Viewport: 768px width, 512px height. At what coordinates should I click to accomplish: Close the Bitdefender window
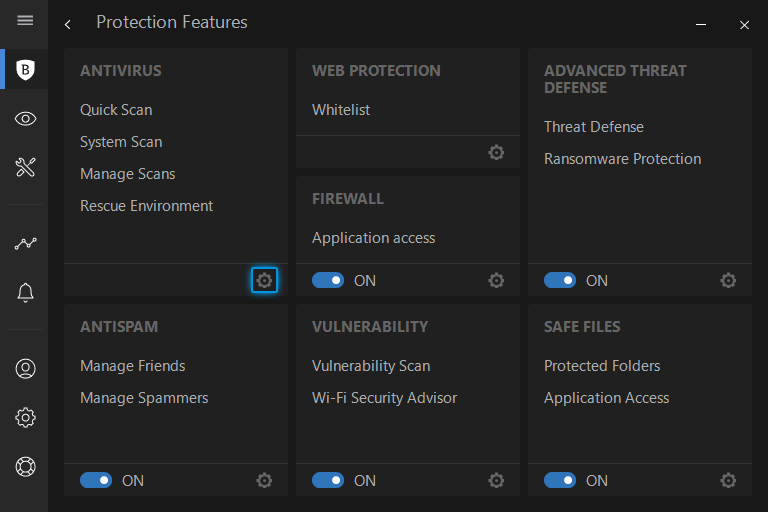click(744, 24)
